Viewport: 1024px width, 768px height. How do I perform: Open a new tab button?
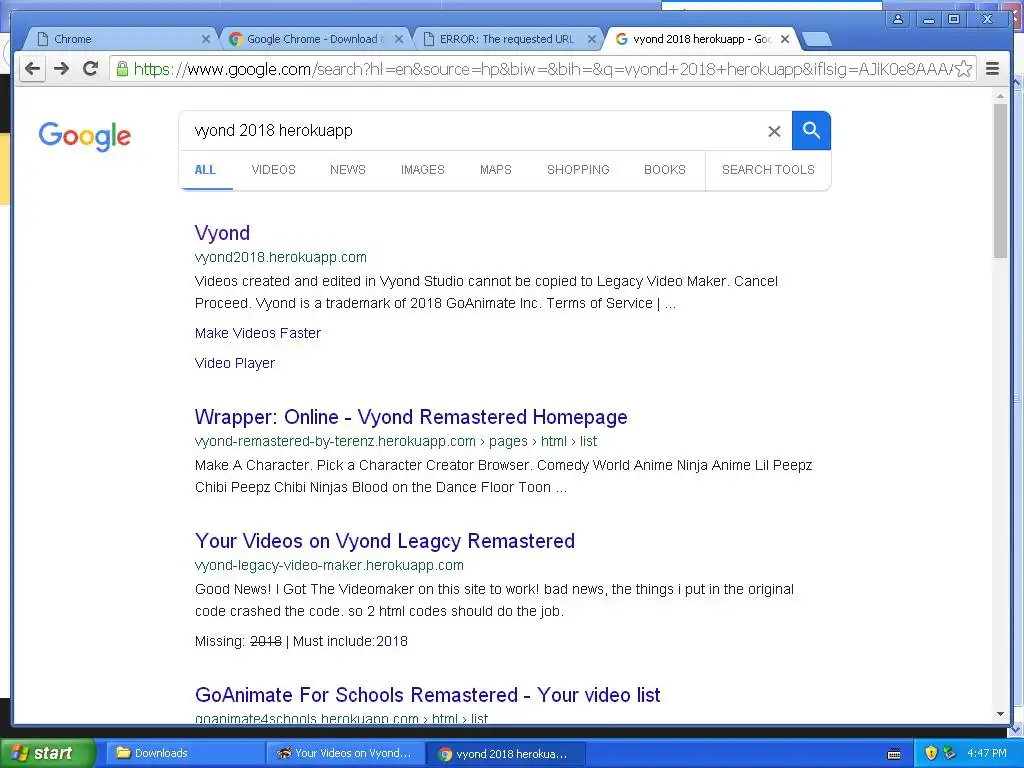[x=816, y=40]
